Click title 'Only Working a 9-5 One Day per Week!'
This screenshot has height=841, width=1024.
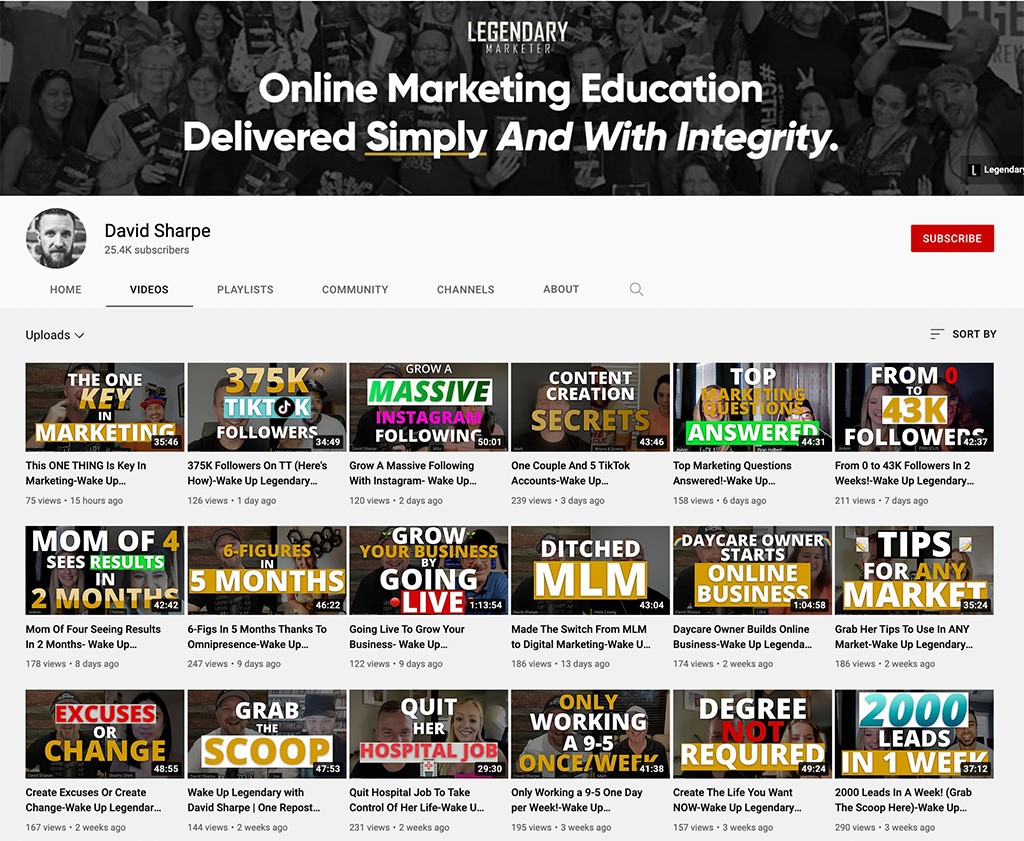(577, 800)
